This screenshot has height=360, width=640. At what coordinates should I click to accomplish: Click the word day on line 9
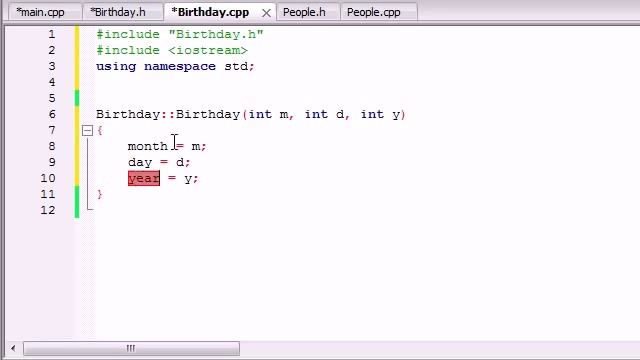click(x=140, y=162)
